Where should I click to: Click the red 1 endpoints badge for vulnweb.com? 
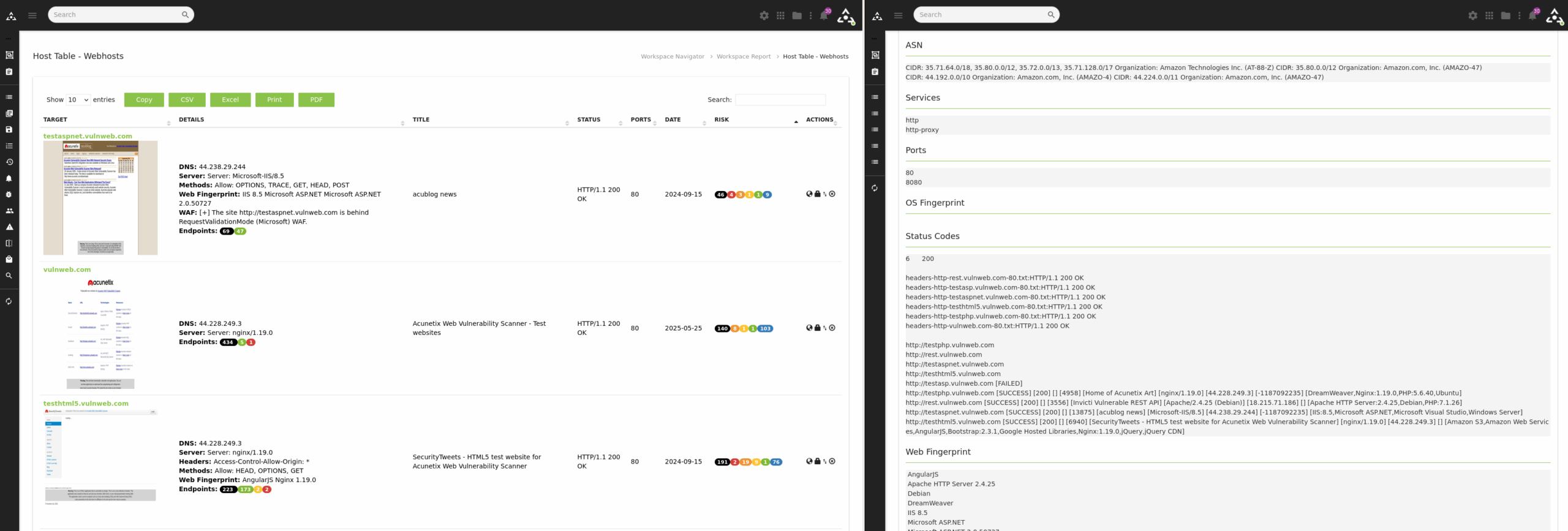tap(251, 342)
